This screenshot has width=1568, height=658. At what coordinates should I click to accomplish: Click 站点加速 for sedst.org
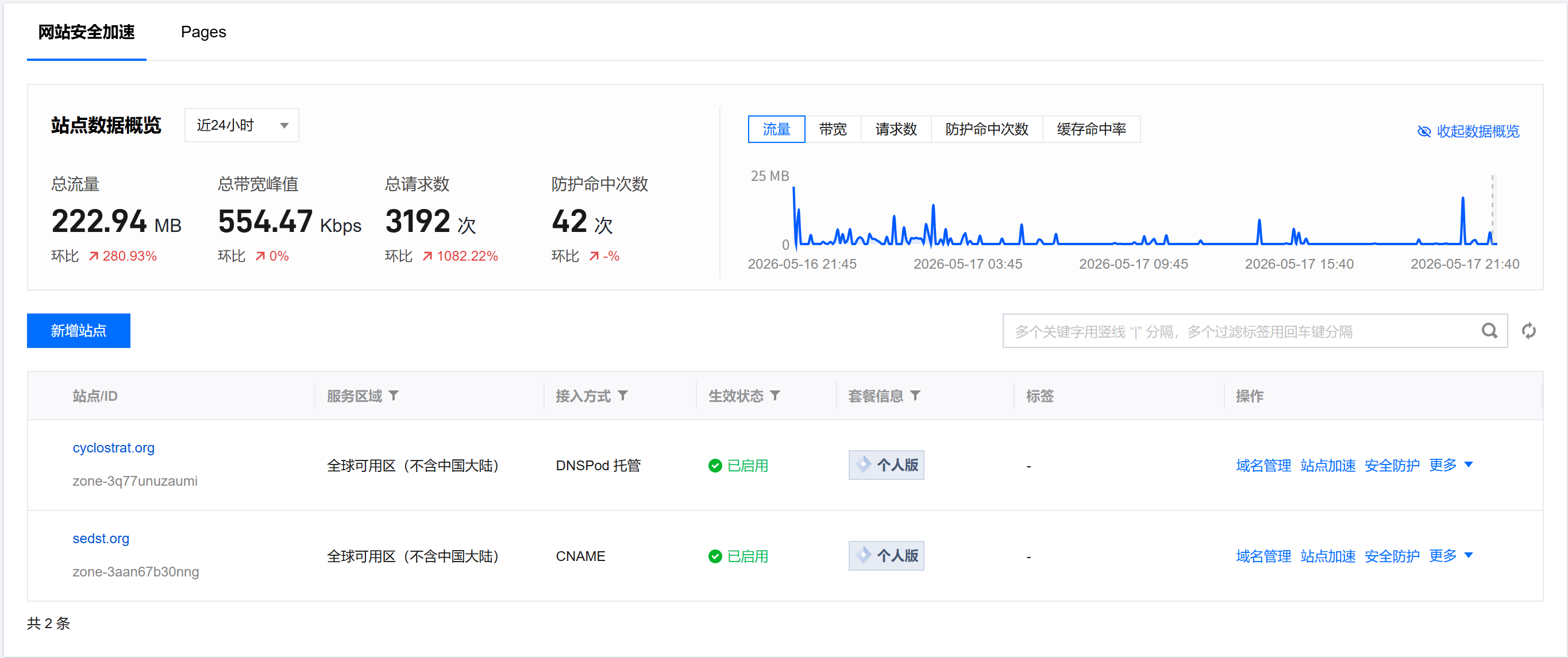(1328, 556)
